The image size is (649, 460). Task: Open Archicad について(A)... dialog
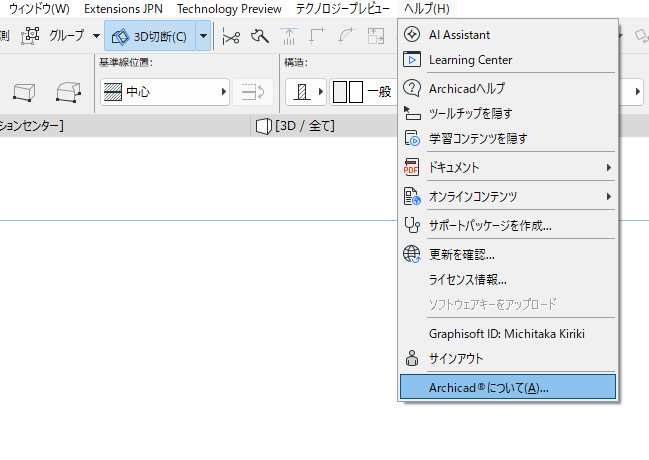508,387
